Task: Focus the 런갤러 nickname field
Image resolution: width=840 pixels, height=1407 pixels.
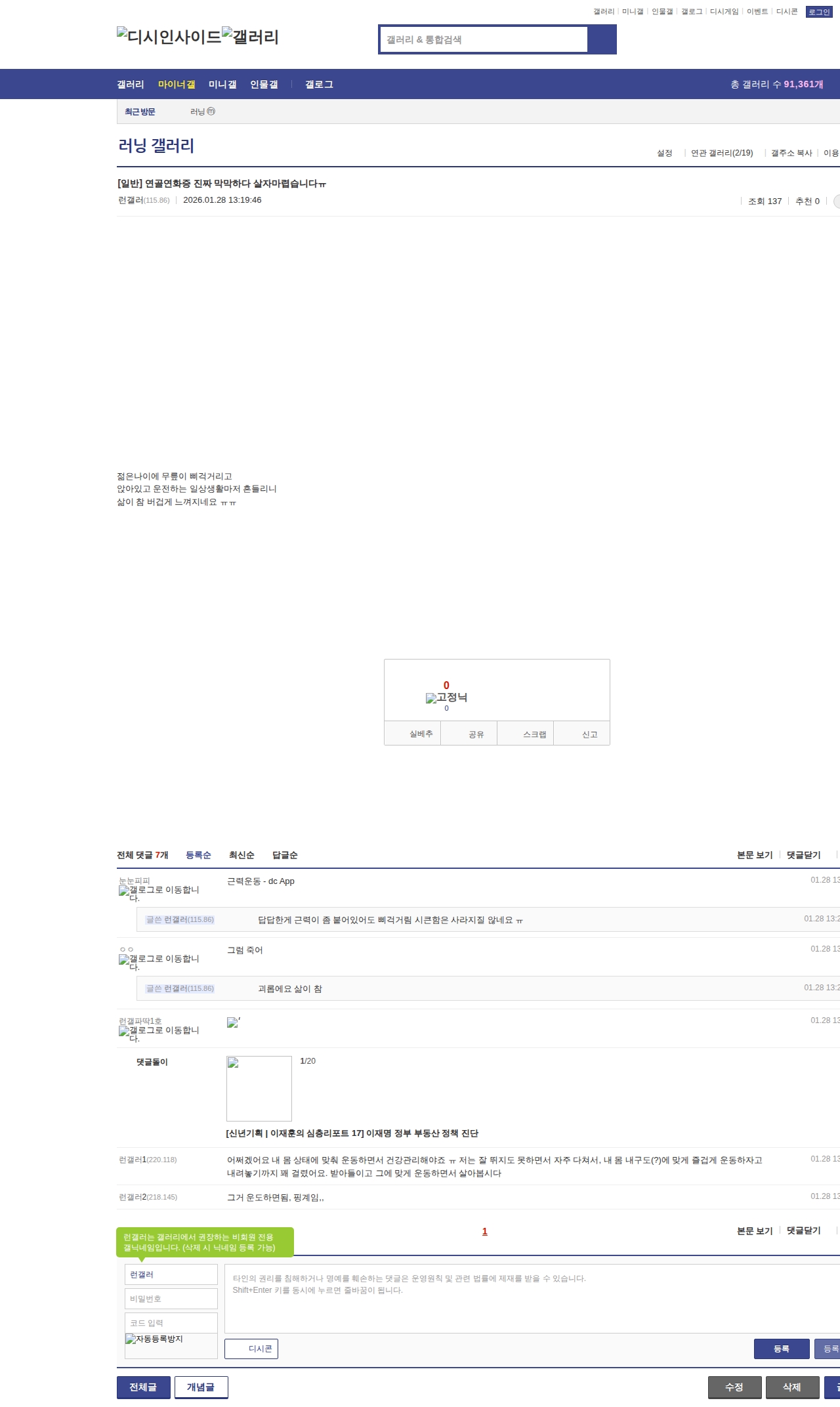Action: pyautogui.click(x=171, y=1274)
